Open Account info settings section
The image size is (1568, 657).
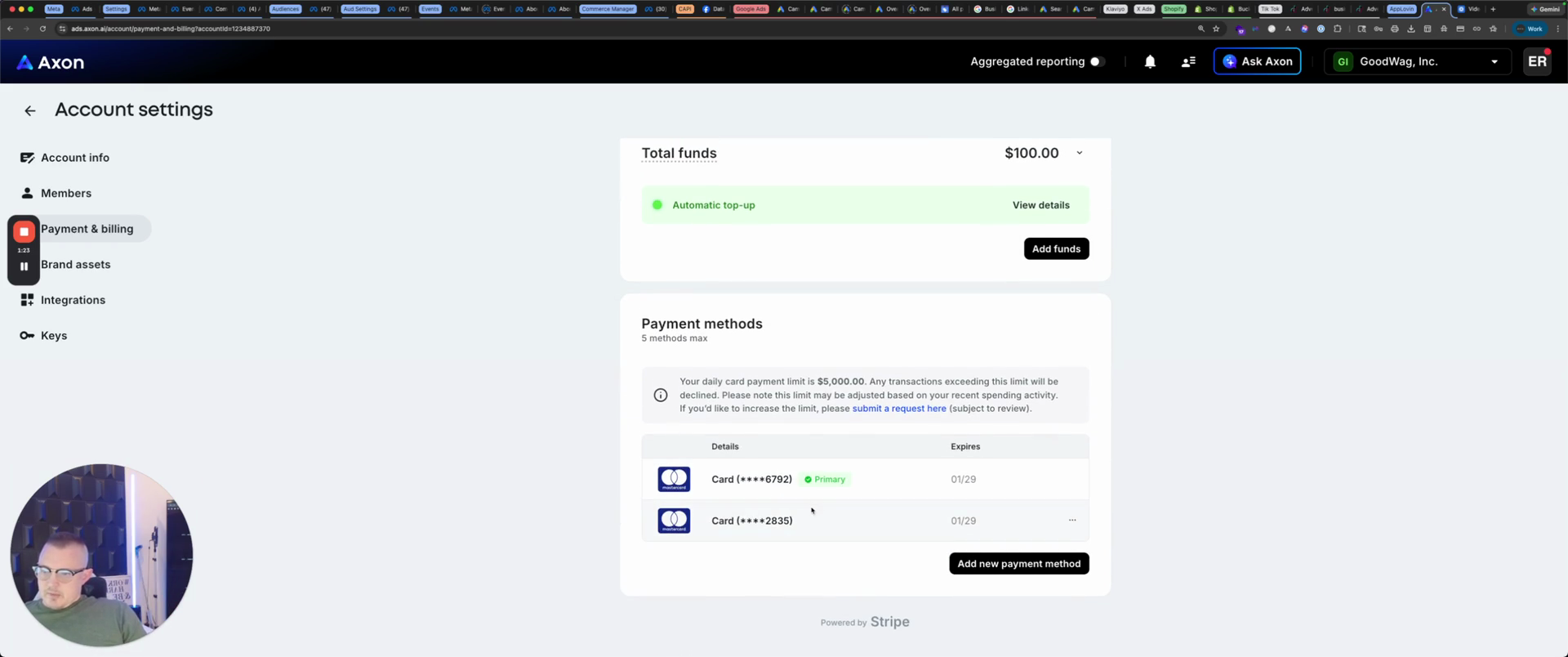coord(75,158)
